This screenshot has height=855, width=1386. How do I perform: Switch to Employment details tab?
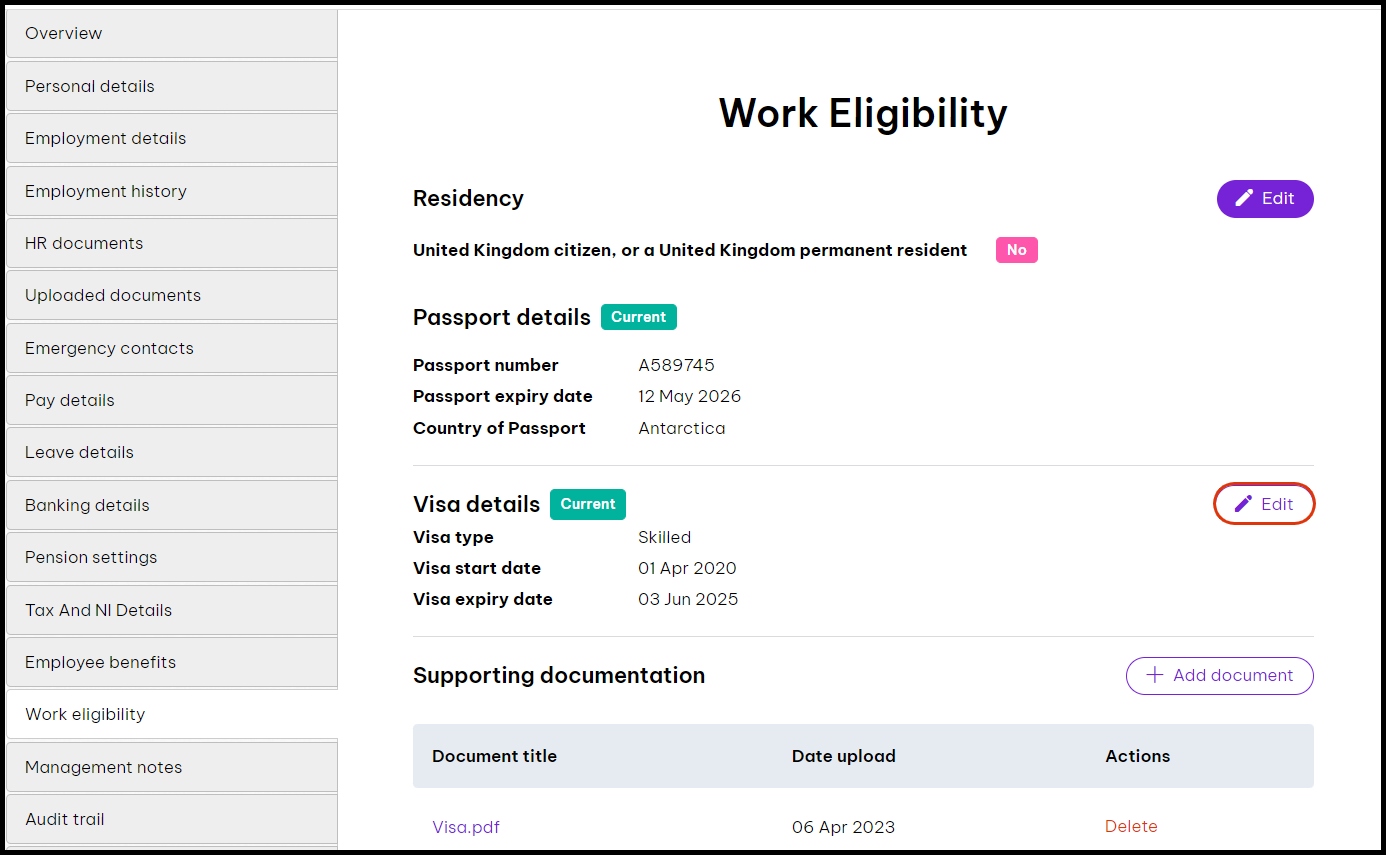tap(171, 138)
